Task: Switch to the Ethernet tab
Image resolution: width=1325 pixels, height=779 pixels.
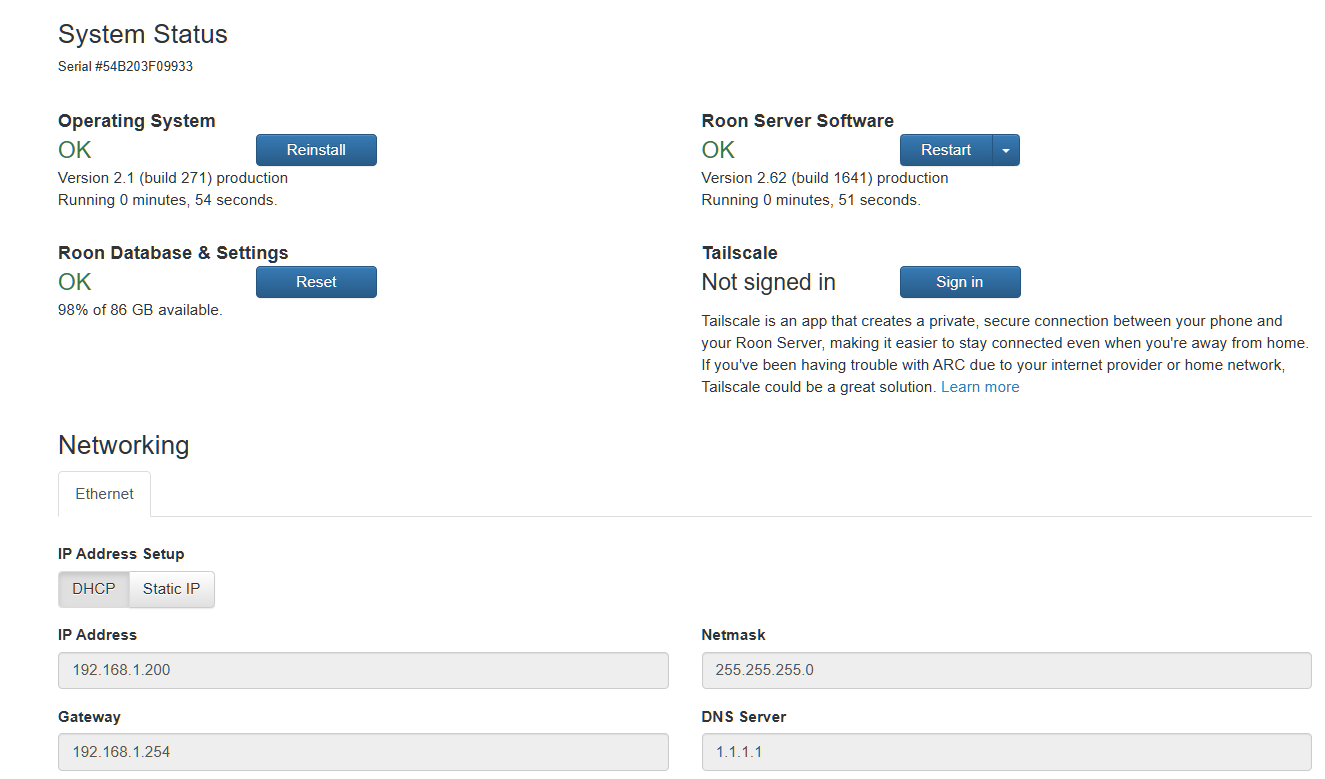Action: pos(105,494)
